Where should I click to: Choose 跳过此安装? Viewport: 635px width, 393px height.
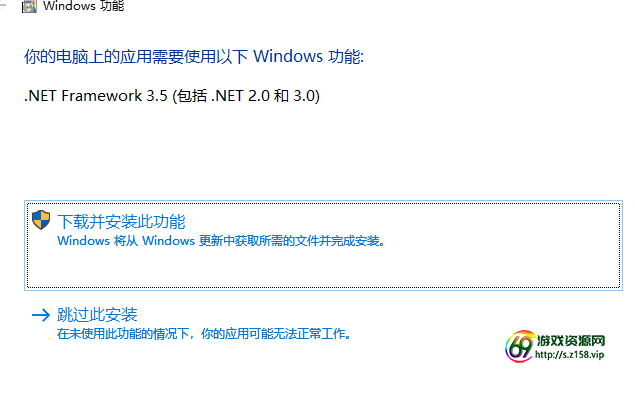point(97,314)
